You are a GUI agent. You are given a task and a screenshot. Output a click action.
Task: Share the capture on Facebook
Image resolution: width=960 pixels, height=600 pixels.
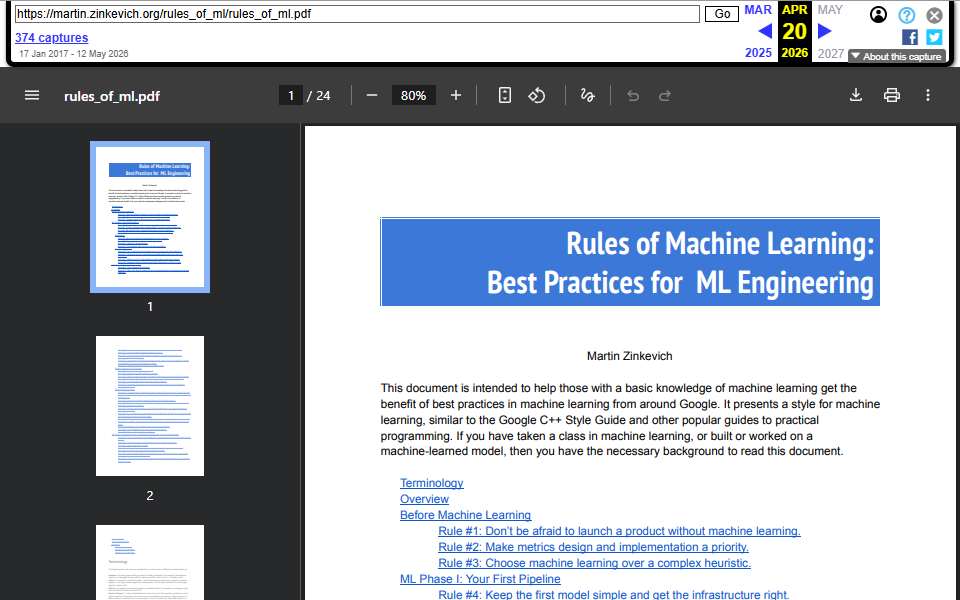pyautogui.click(x=910, y=37)
